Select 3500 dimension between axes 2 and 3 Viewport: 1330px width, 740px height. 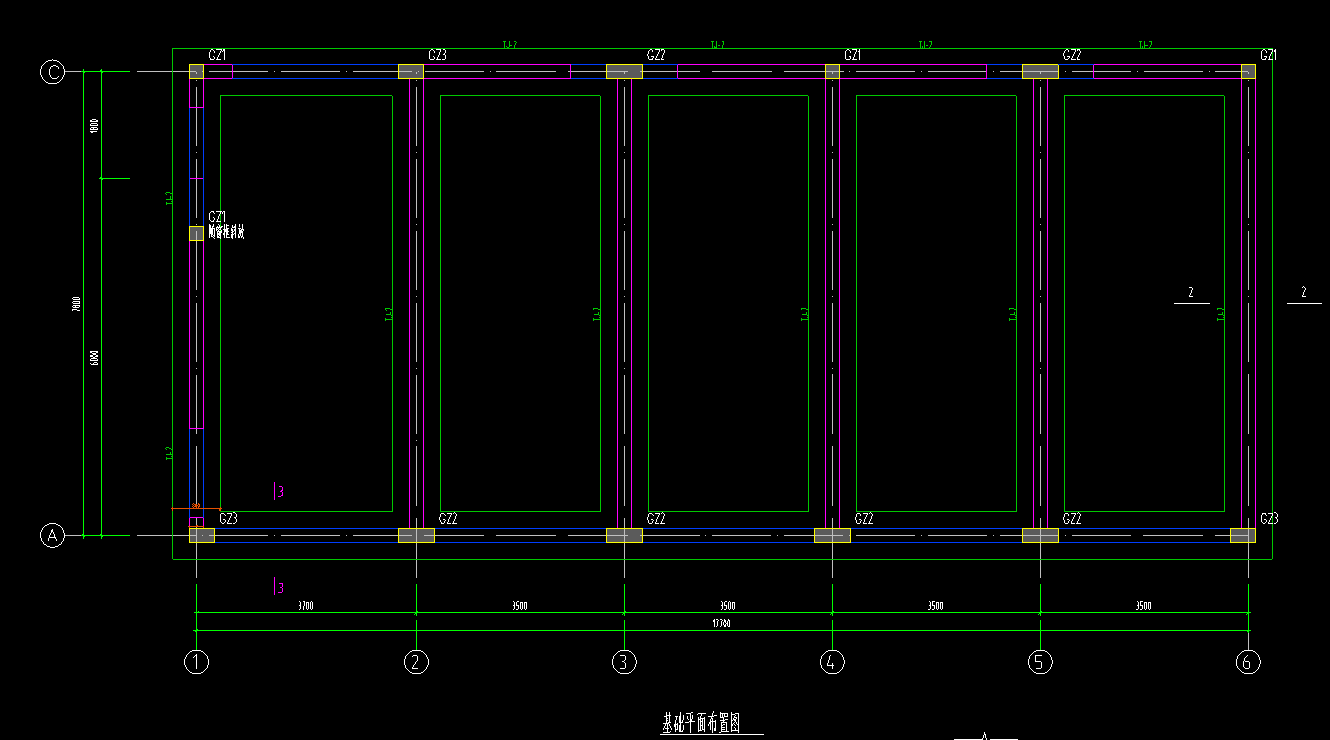pos(520,606)
